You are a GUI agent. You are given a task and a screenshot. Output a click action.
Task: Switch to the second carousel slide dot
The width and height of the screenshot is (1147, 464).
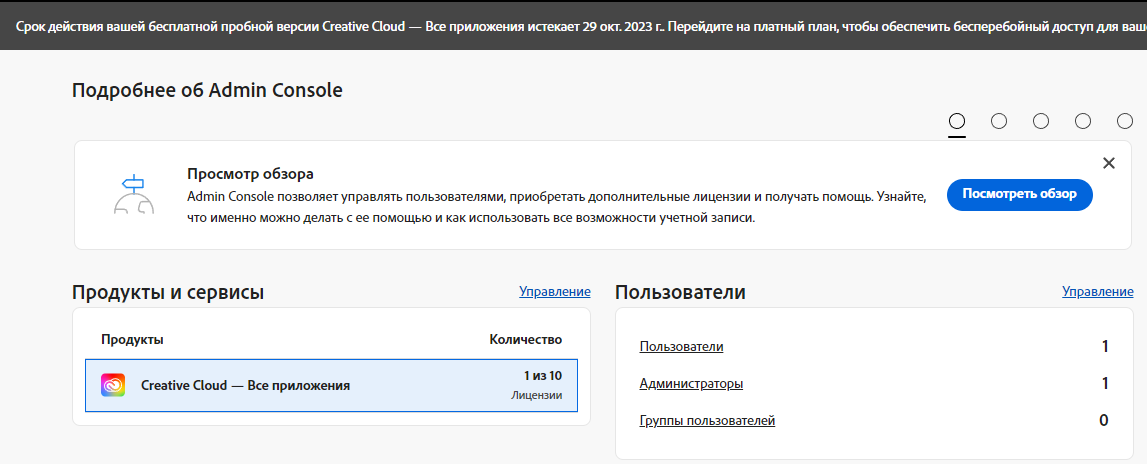click(999, 121)
